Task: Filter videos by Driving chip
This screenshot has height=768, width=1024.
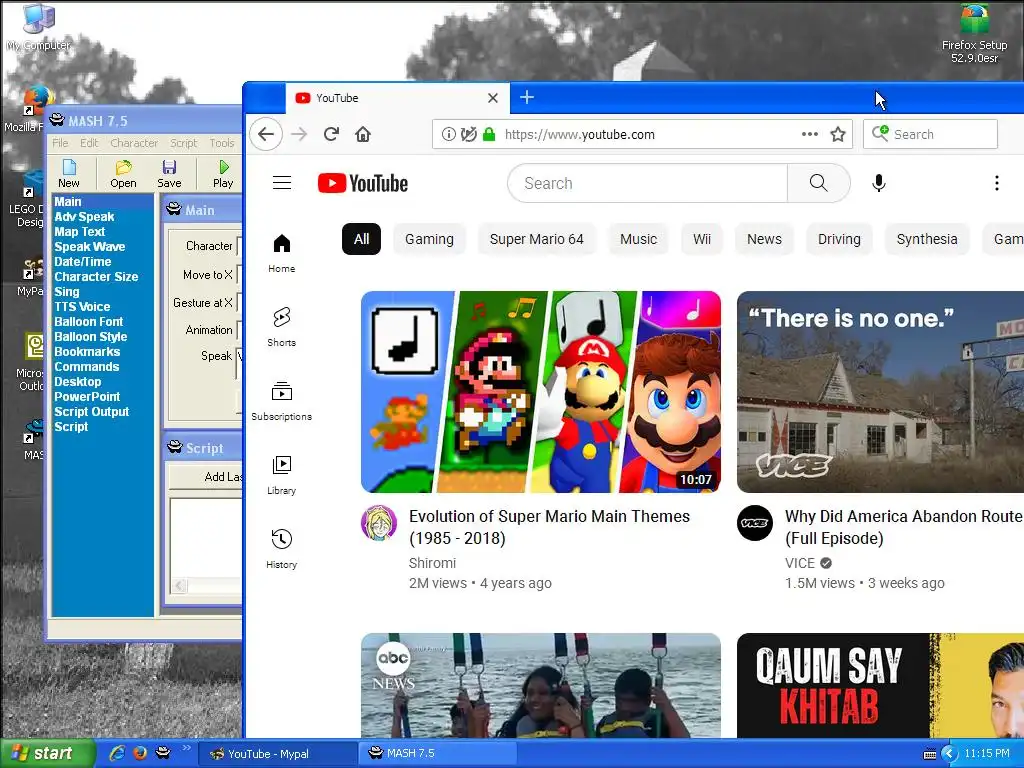Action: [839, 239]
